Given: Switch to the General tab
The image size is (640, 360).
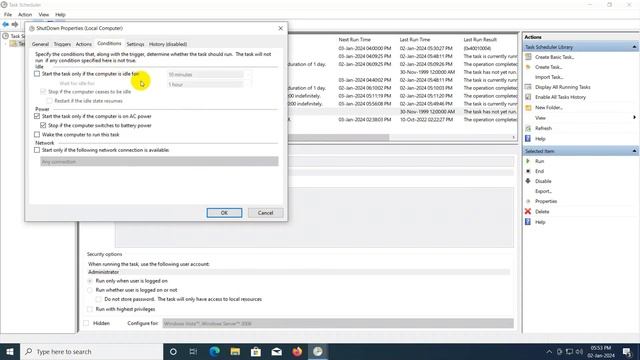Looking at the screenshot, I should pos(40,44).
